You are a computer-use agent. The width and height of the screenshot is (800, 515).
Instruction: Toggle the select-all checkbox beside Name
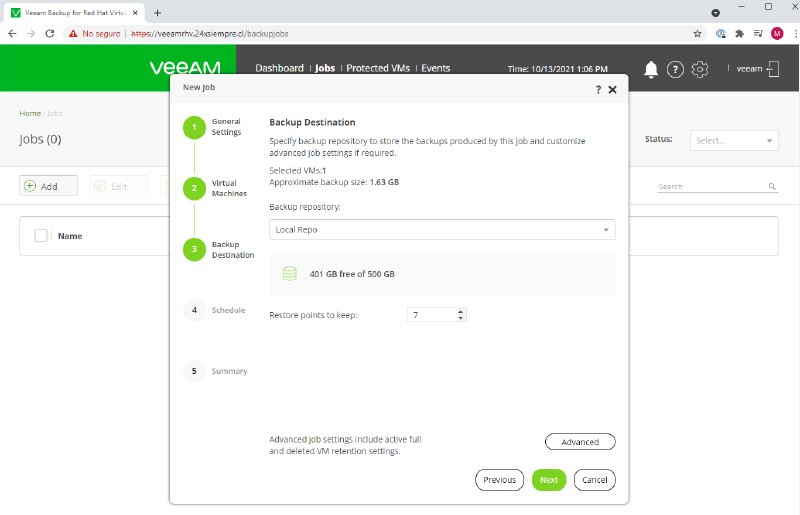click(41, 236)
